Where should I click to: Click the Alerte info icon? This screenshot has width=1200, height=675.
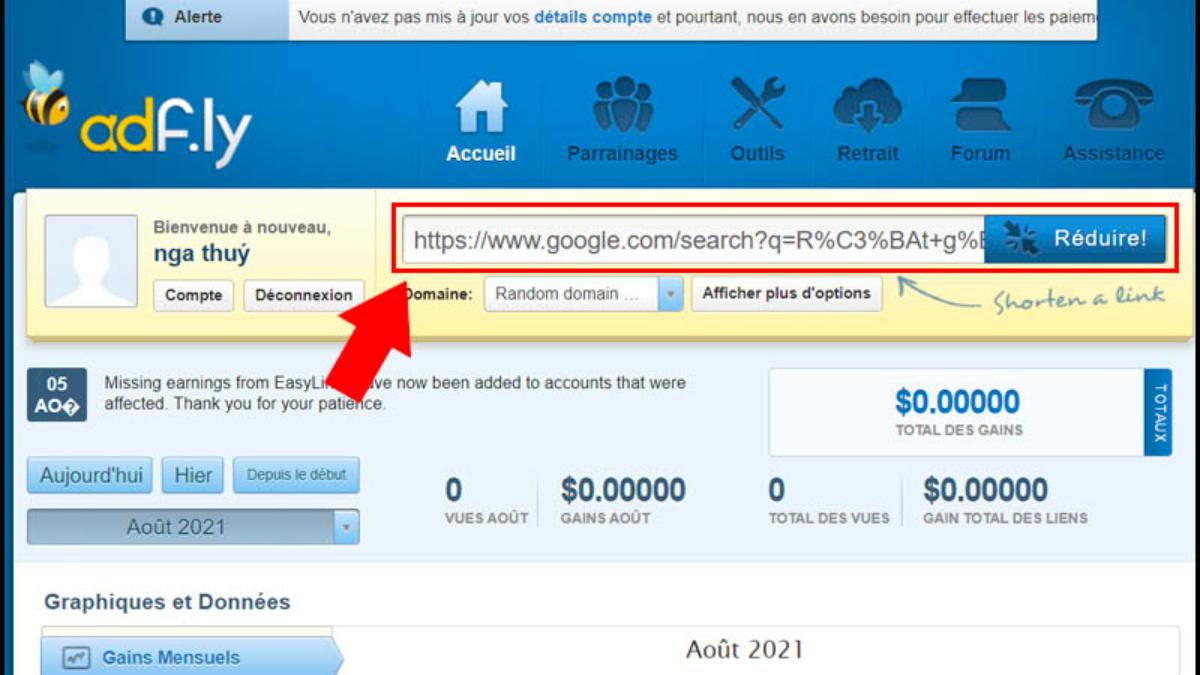click(152, 17)
